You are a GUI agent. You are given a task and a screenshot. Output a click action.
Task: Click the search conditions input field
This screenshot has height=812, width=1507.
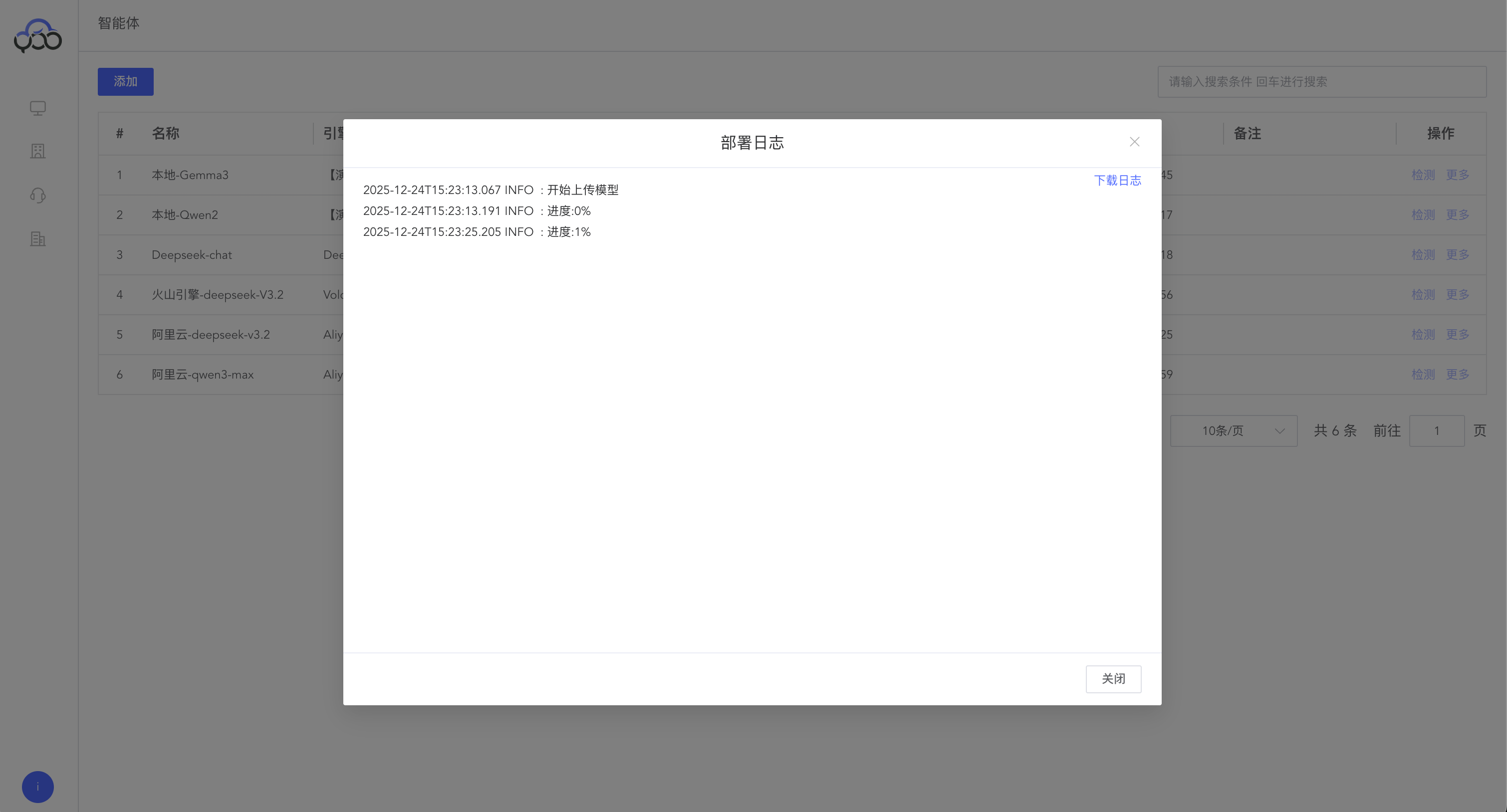1321,82
